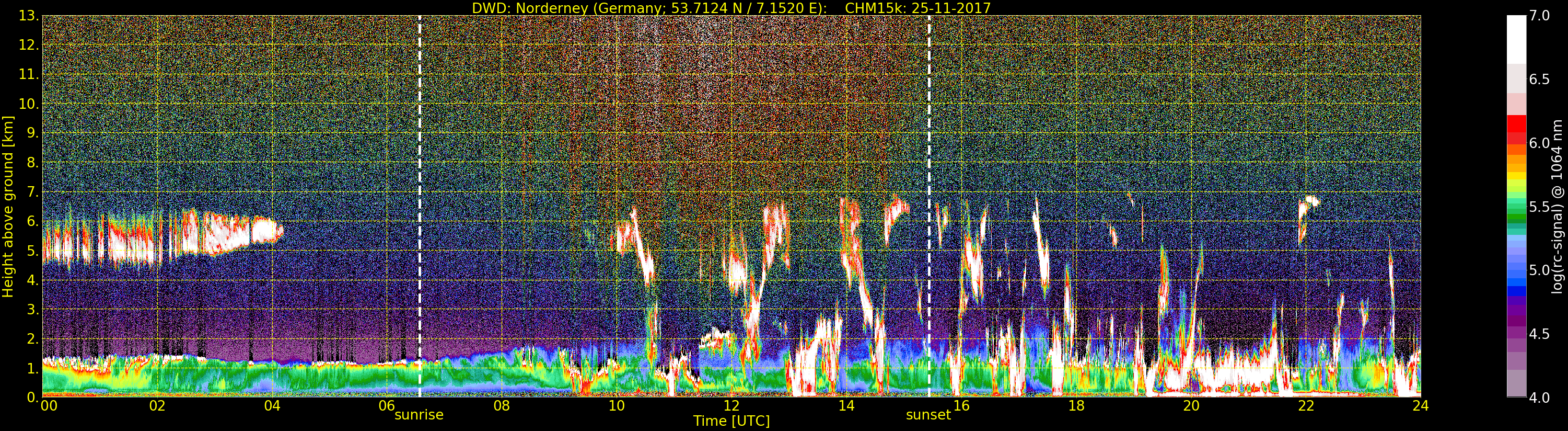Select the "06" hour tick on the time axis

[x=387, y=405]
